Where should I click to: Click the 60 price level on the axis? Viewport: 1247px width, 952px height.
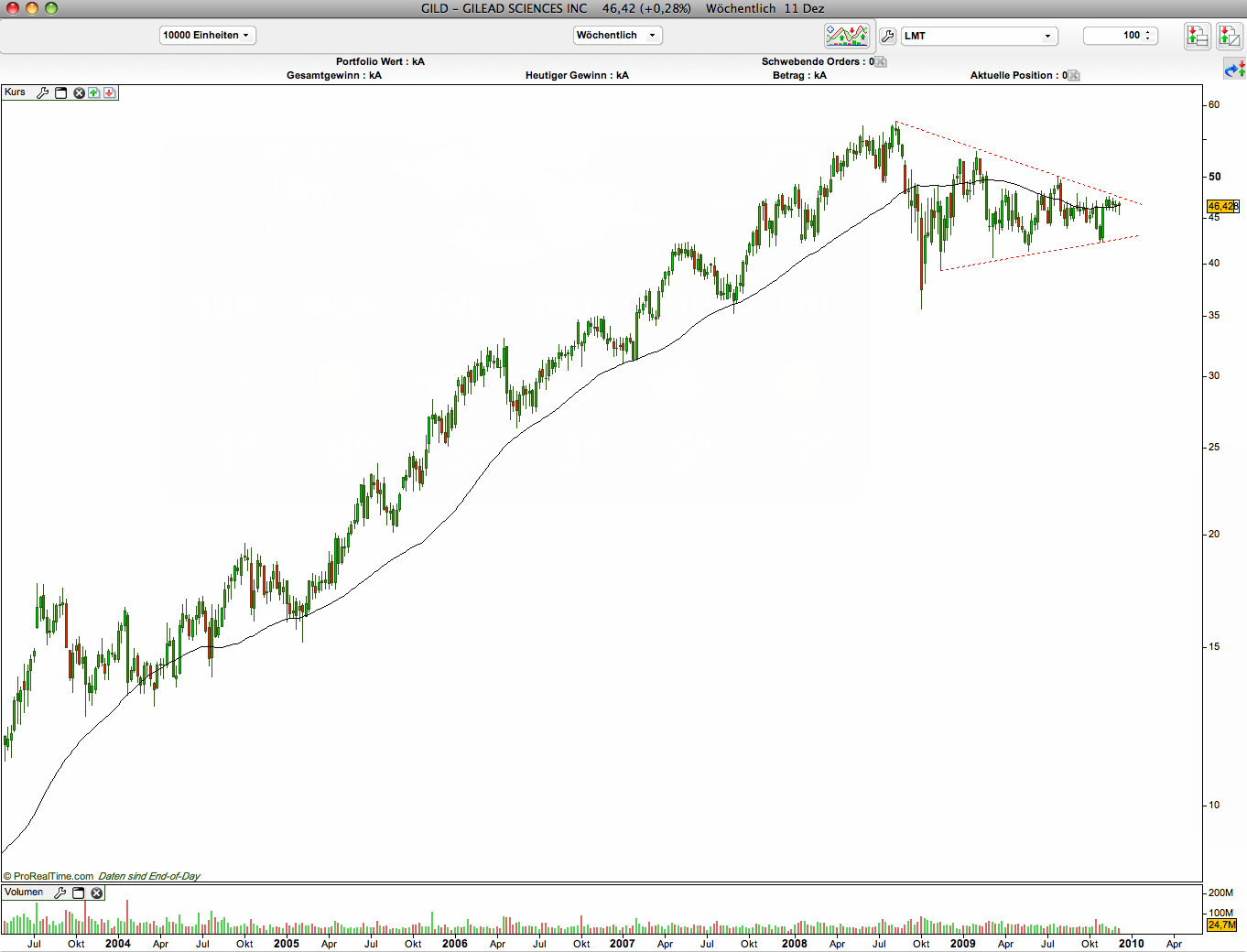click(1214, 105)
